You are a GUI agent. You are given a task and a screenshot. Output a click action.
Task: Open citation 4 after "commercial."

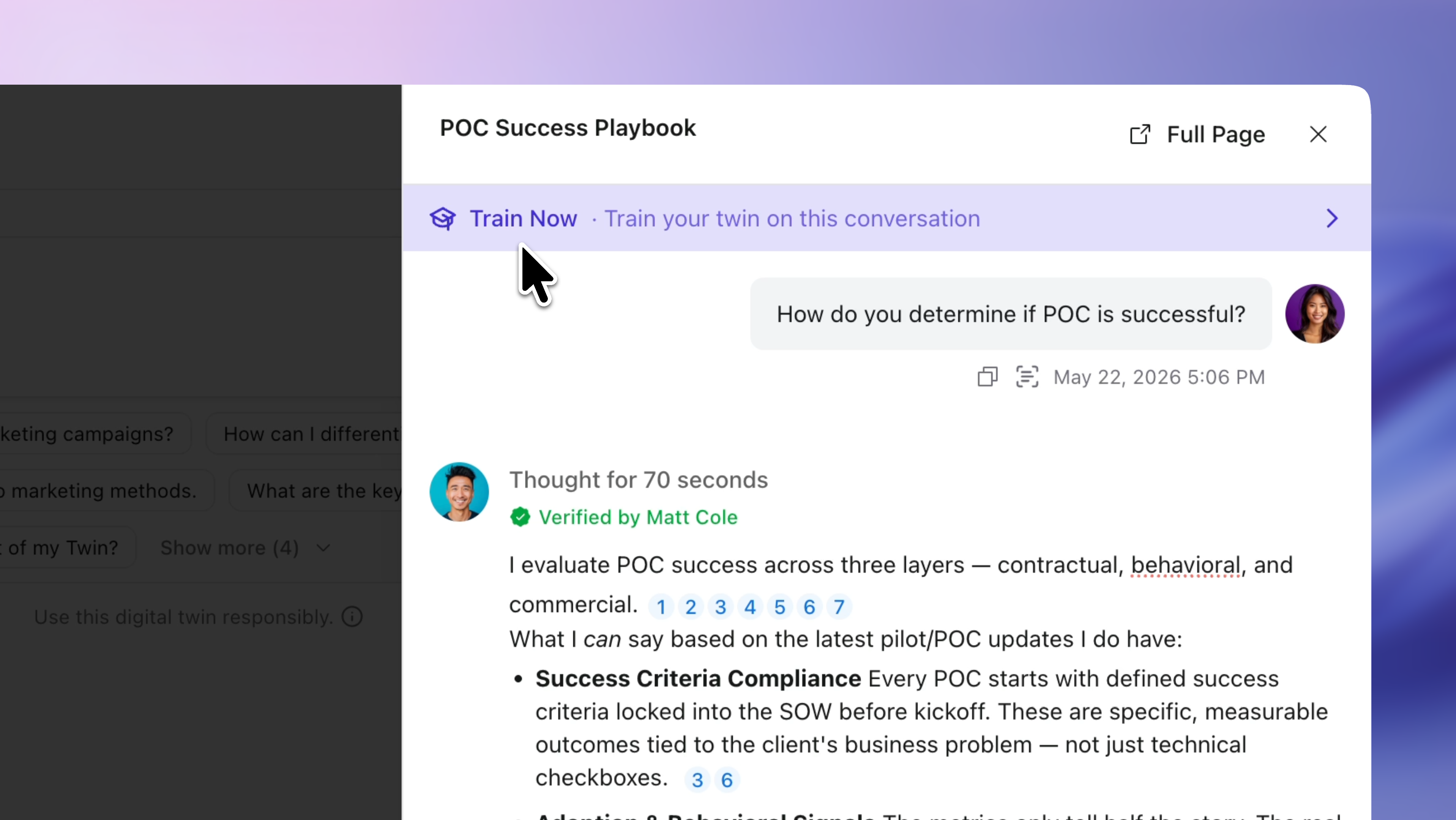[x=750, y=607]
